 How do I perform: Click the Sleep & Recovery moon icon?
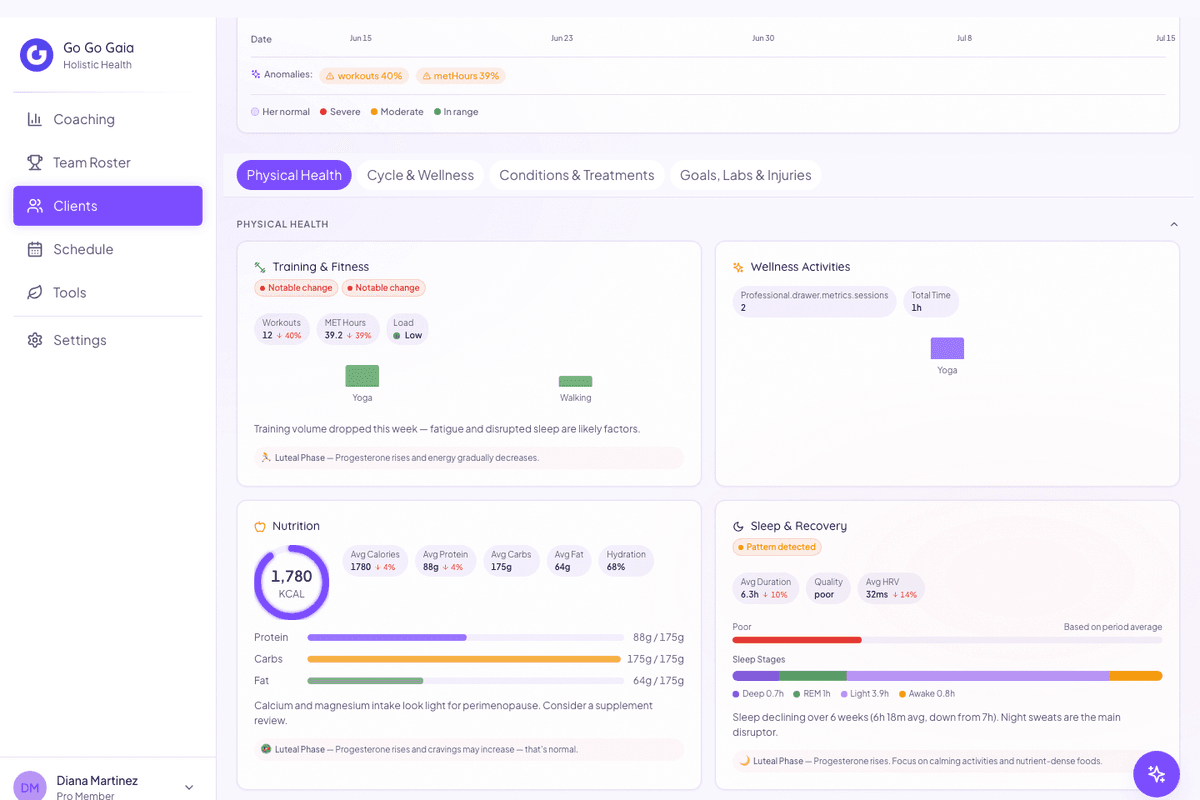pos(738,526)
